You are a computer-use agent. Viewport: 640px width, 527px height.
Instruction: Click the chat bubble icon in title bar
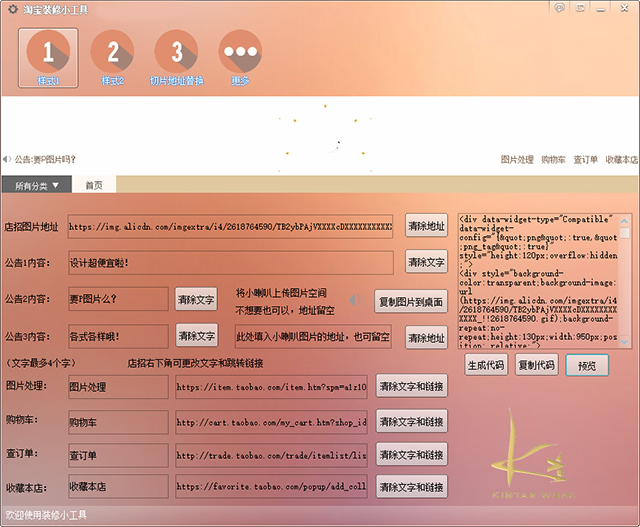(x=560, y=8)
